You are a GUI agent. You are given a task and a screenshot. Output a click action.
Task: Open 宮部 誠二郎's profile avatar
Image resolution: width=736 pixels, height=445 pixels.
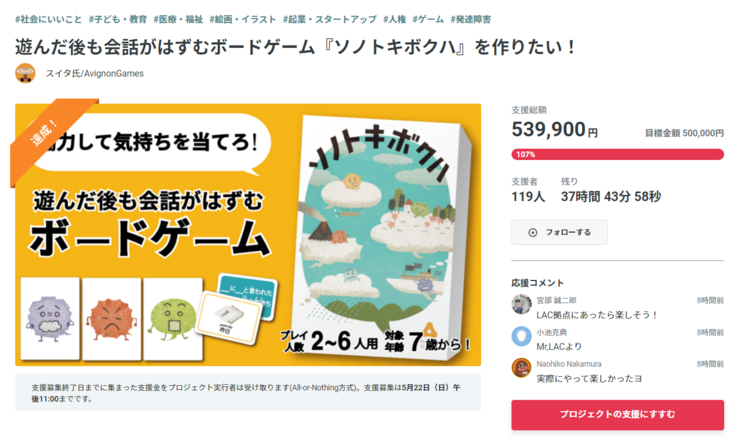521,305
